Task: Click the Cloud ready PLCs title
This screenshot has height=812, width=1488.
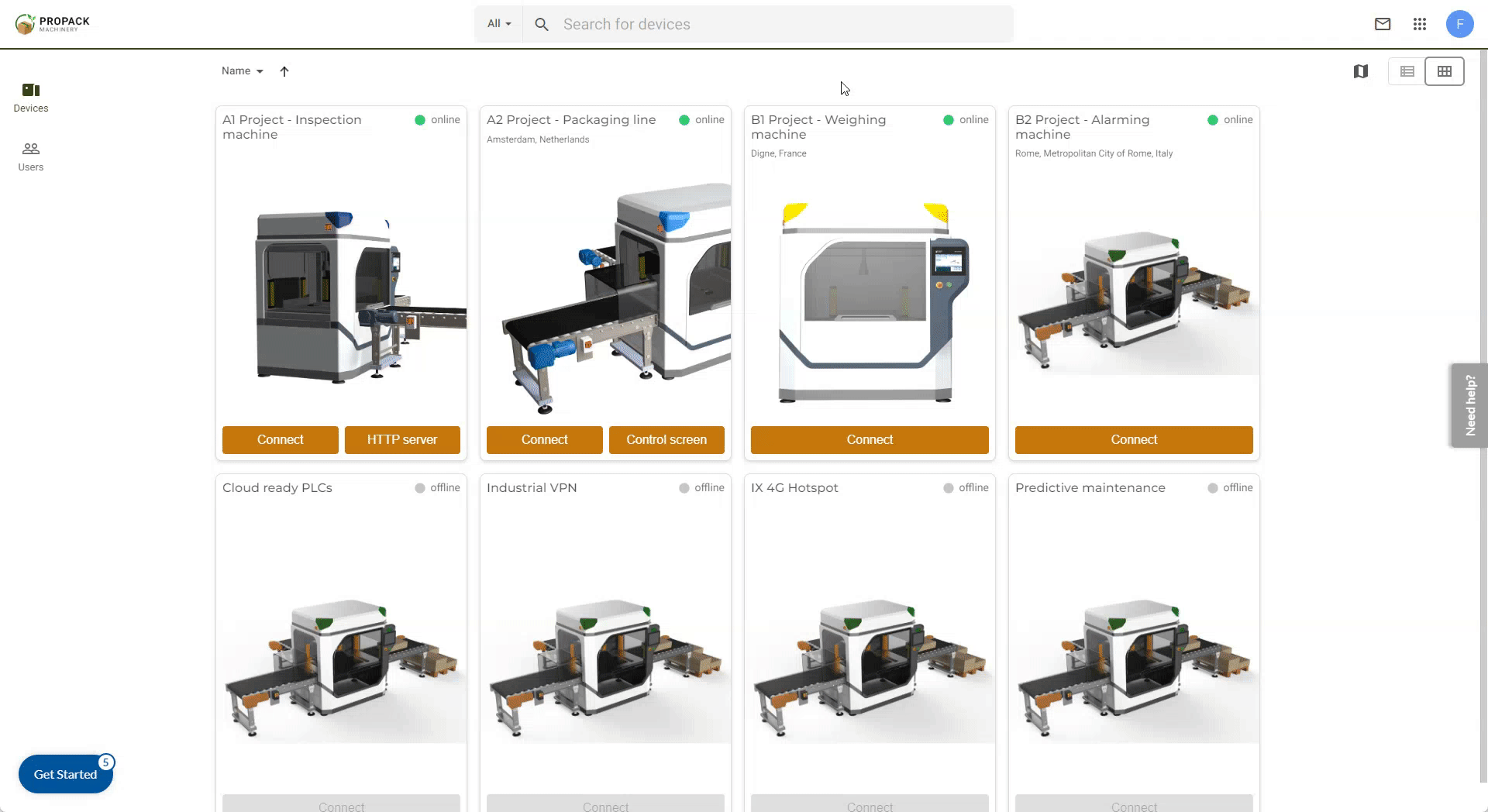Action: pos(277,488)
